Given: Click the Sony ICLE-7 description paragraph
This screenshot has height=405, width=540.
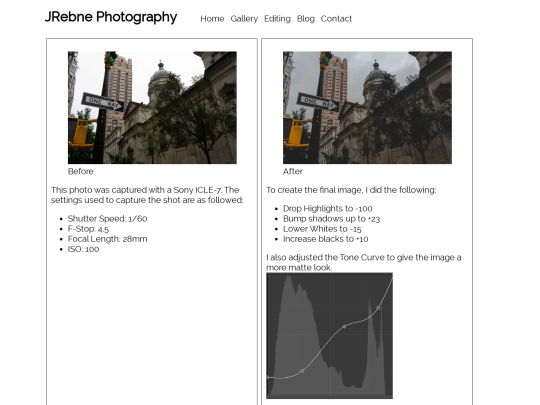Looking at the screenshot, I should pos(147,195).
